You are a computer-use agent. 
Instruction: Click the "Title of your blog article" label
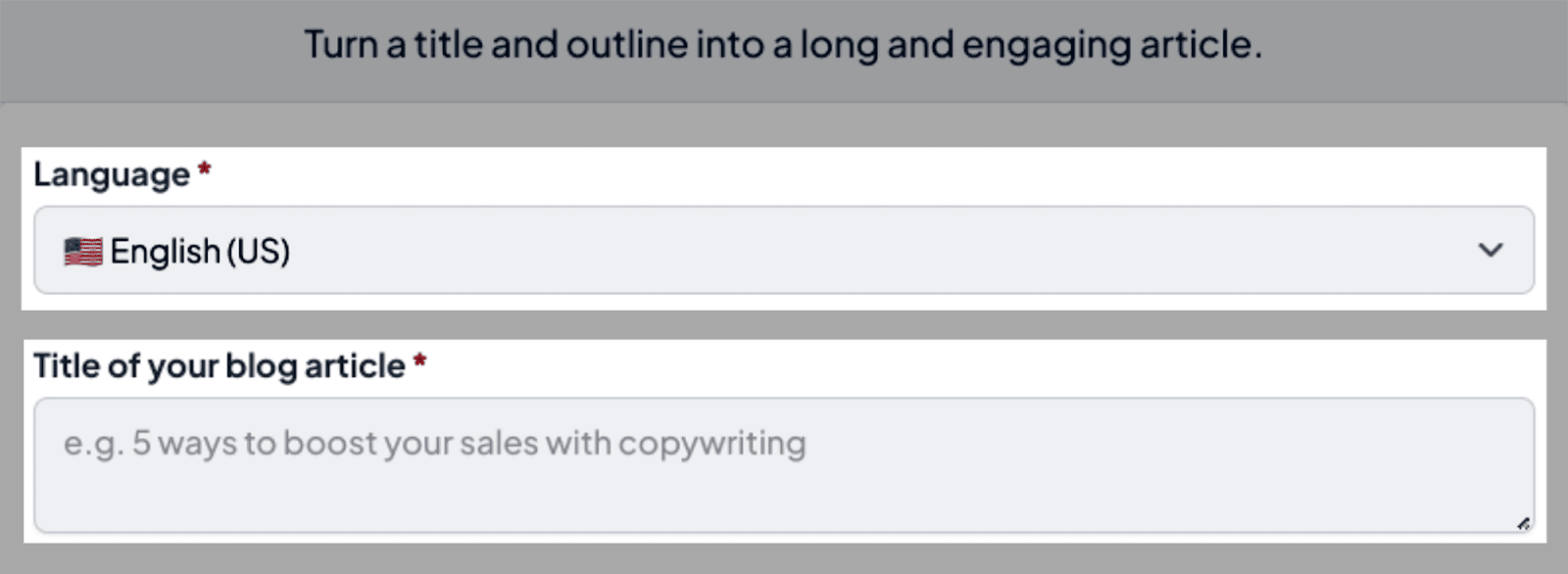219,366
